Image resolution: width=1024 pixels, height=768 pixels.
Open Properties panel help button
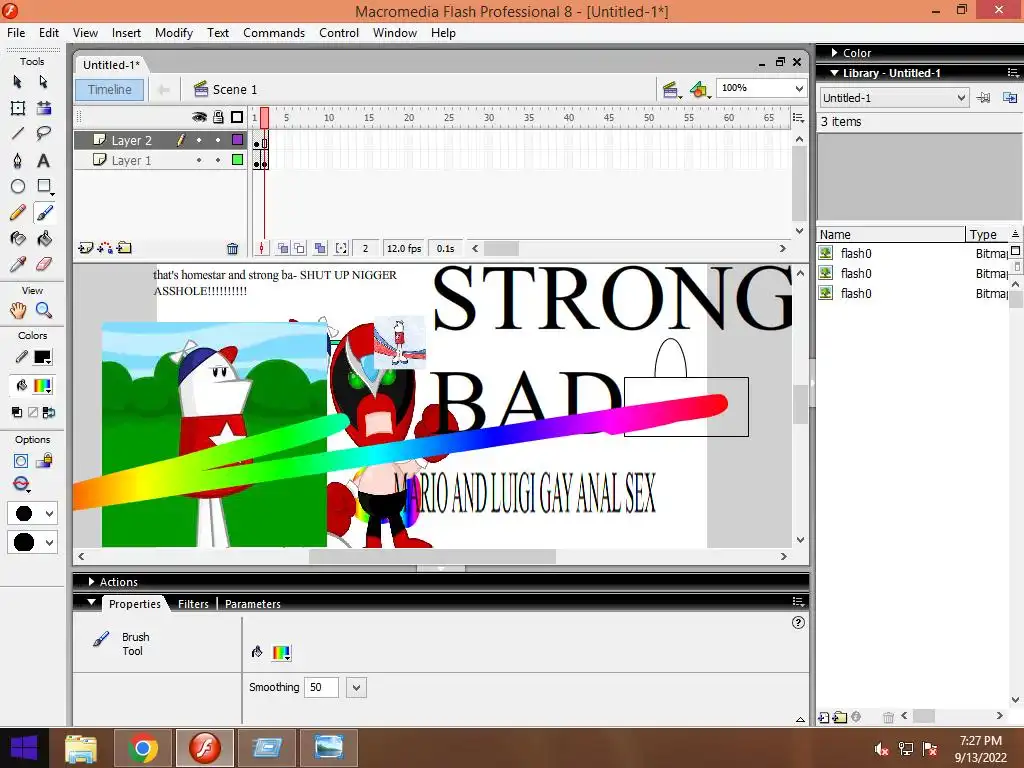tap(798, 622)
